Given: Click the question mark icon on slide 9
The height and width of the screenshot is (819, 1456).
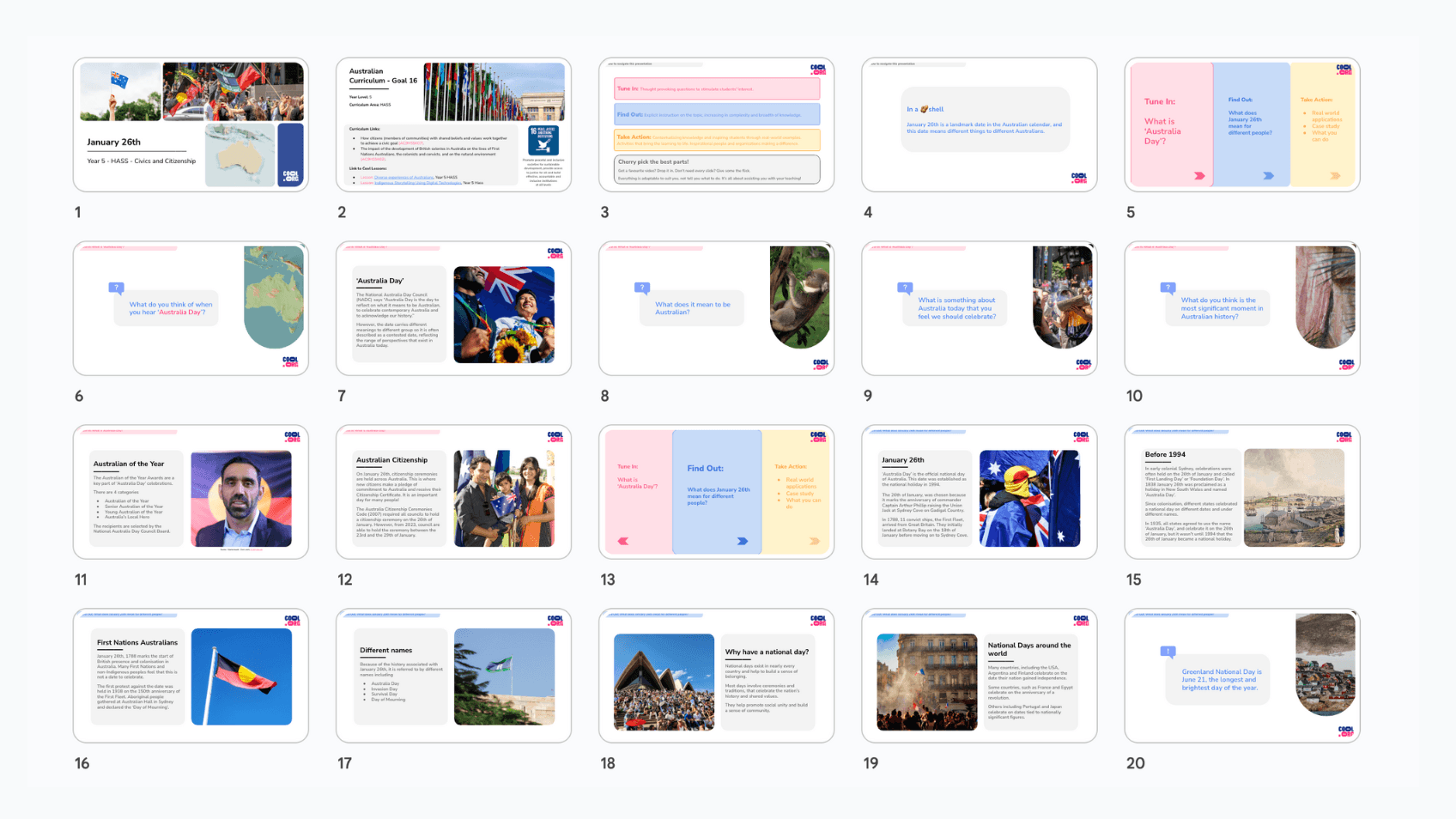Looking at the screenshot, I should pyautogui.click(x=905, y=288).
